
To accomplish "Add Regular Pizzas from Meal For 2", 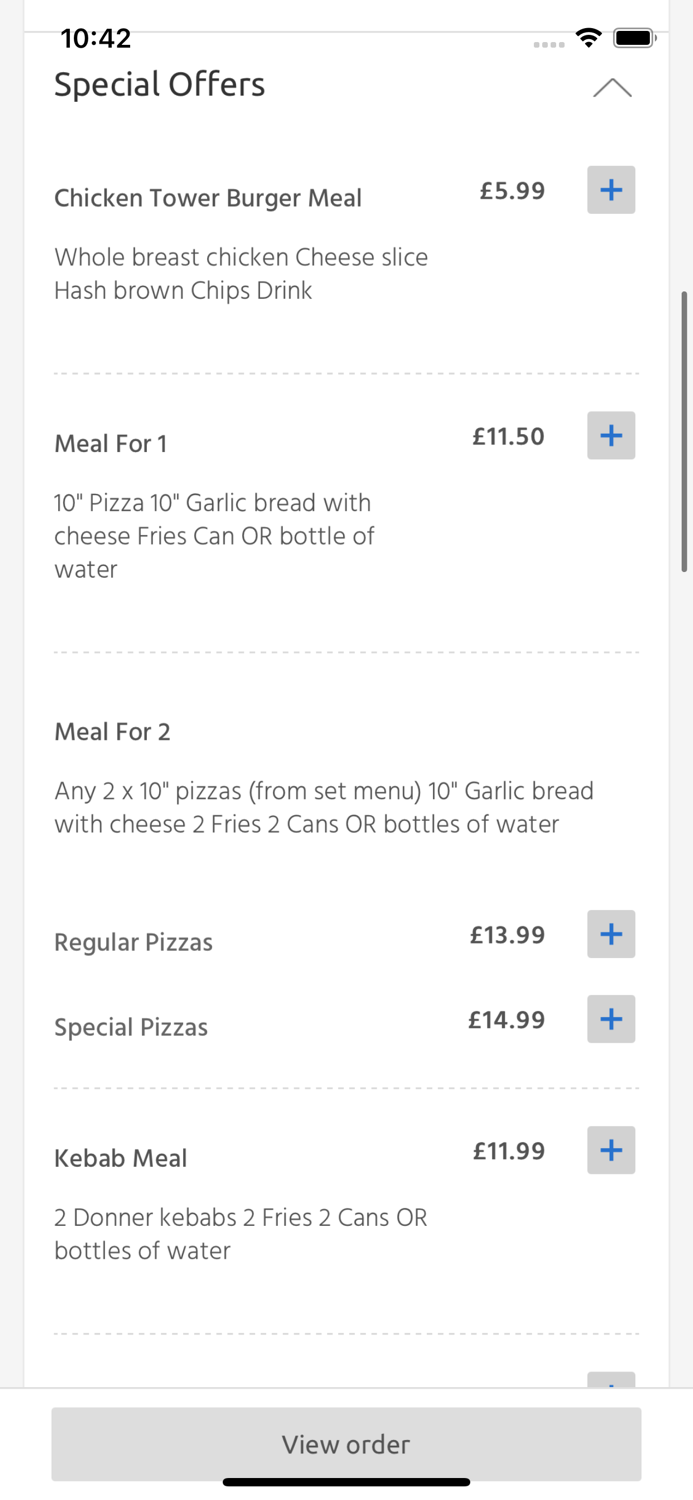I will [611, 934].
